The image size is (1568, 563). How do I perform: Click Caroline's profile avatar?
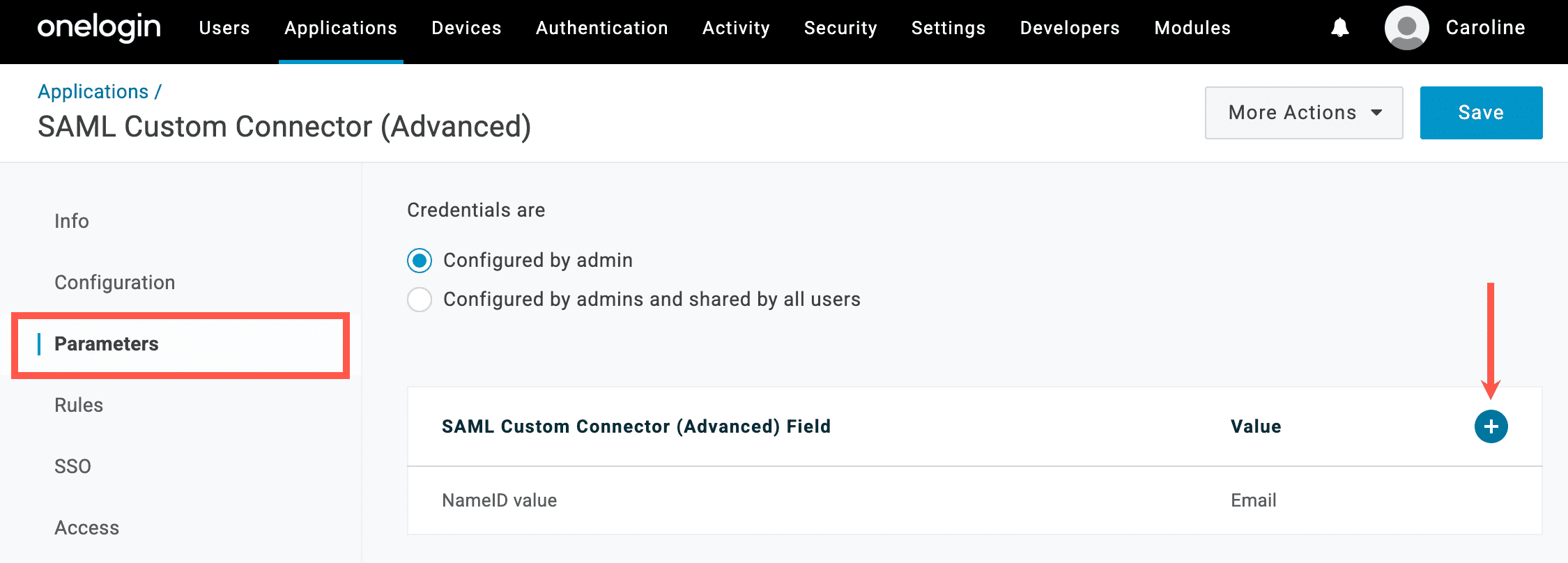coord(1406,28)
